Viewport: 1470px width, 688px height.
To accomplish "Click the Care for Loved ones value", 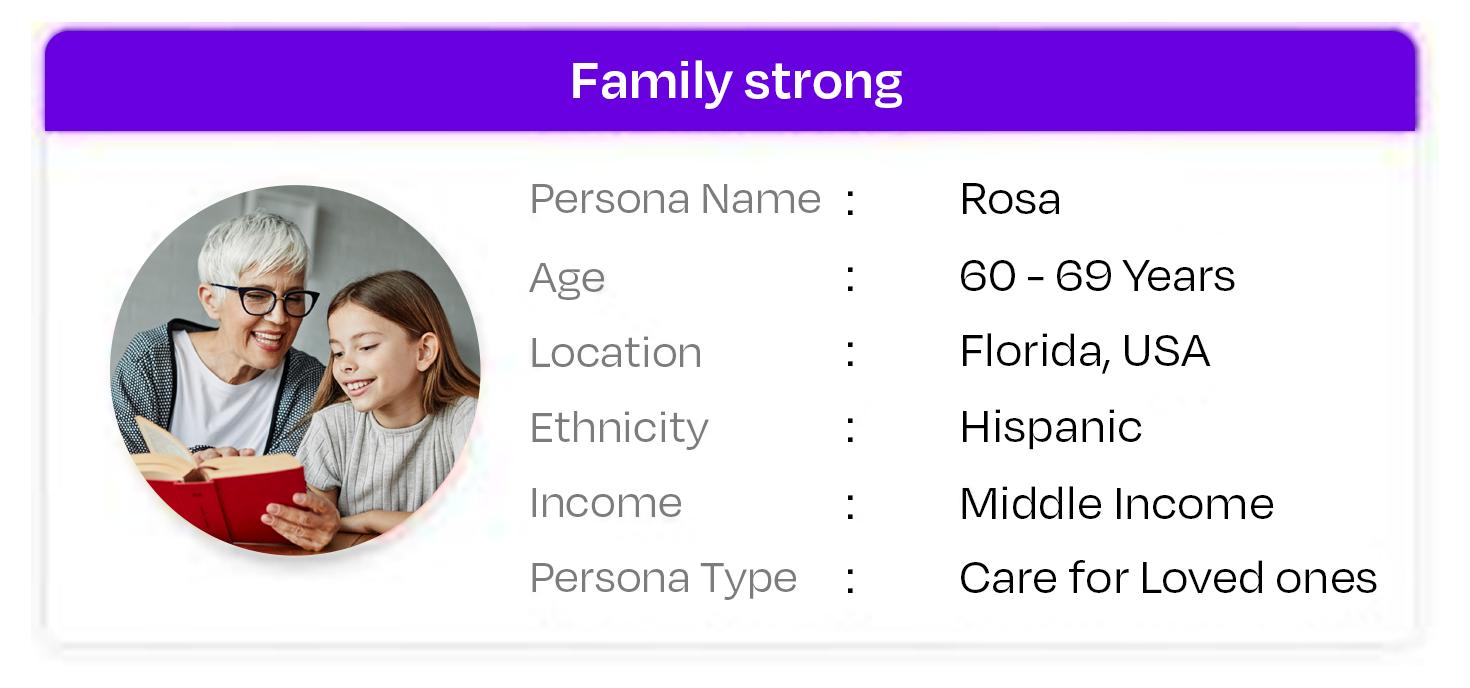I will (x=1168, y=578).
